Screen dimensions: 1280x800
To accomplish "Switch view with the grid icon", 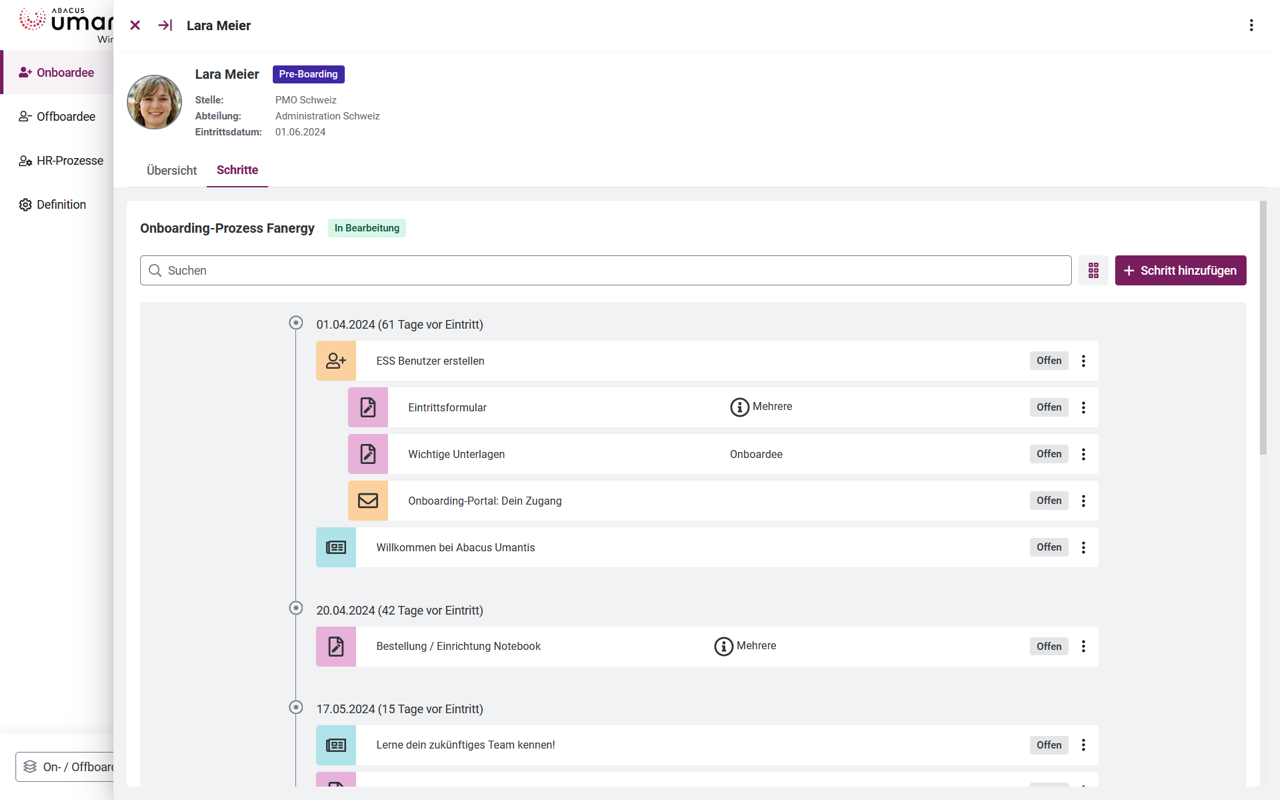I will tap(1093, 271).
